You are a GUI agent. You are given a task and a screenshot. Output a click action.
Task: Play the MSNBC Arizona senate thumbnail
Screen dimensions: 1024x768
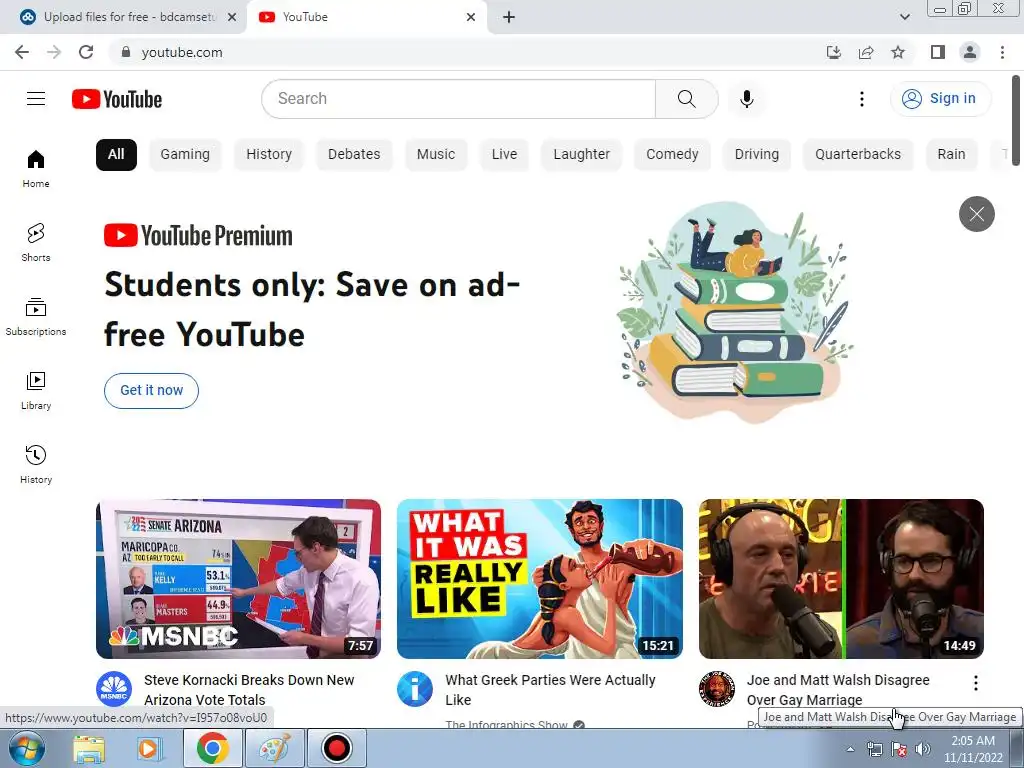pos(238,579)
